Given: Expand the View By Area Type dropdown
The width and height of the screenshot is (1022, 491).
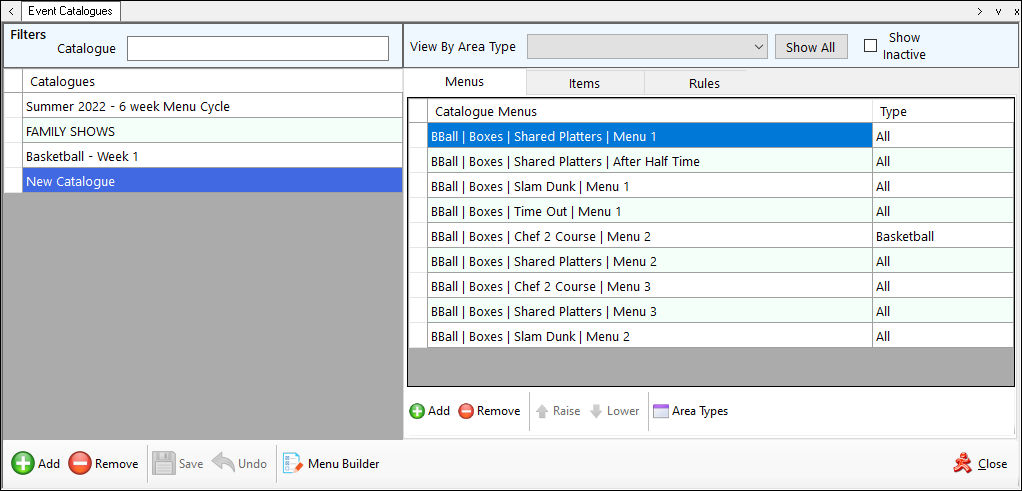Looking at the screenshot, I should (757, 47).
